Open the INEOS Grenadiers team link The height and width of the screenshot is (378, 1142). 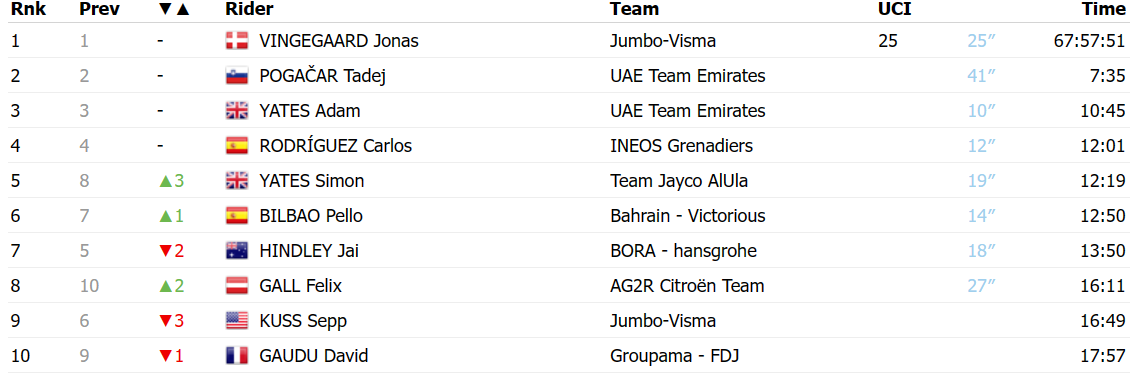[x=682, y=146]
